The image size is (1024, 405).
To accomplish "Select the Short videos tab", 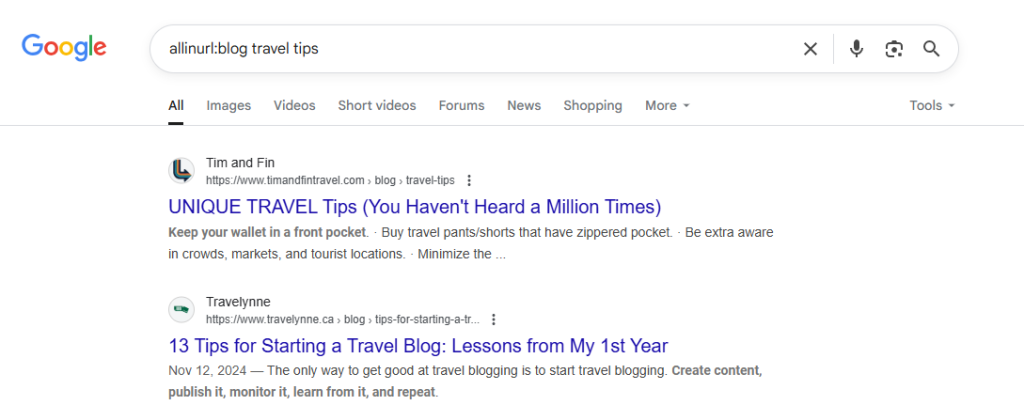I will pyautogui.click(x=377, y=105).
